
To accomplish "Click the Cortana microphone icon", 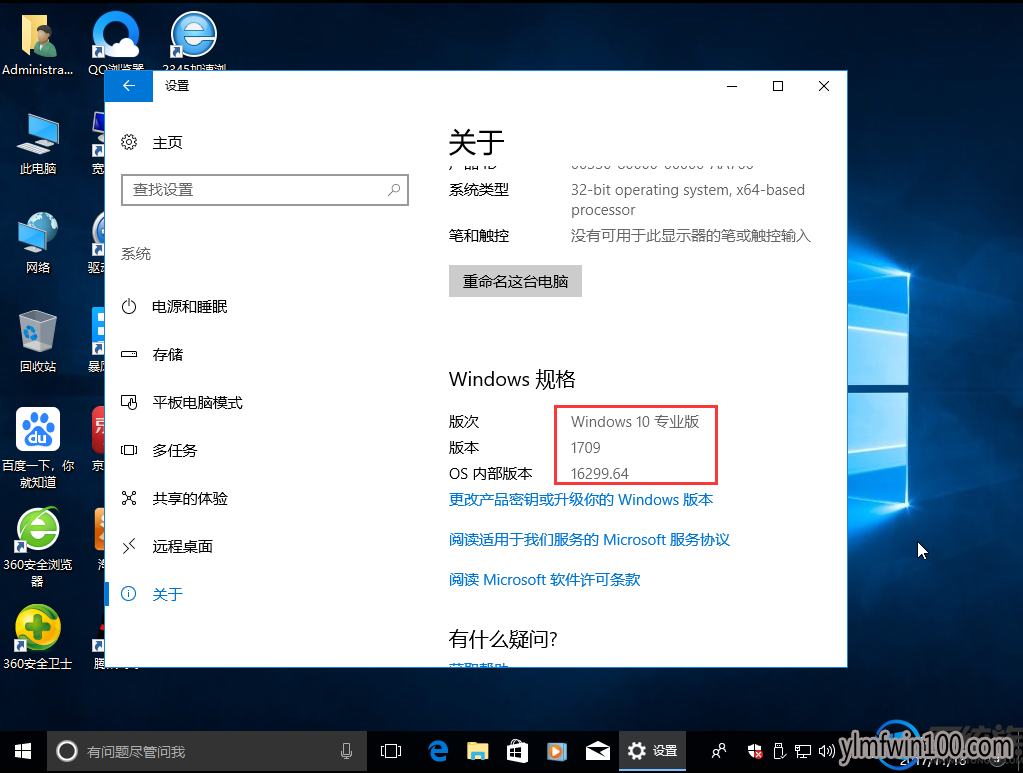I will [346, 751].
